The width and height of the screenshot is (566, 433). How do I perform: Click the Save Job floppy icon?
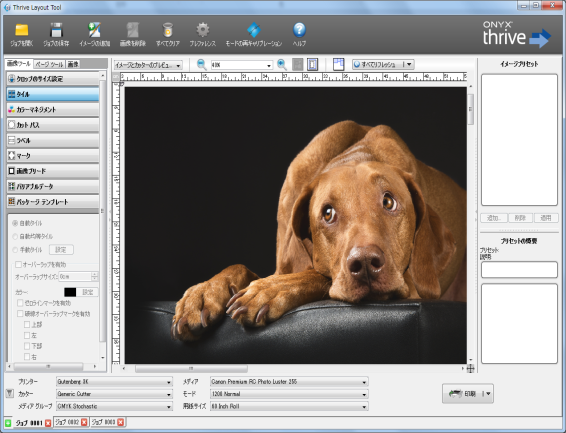pyautogui.click(x=56, y=30)
